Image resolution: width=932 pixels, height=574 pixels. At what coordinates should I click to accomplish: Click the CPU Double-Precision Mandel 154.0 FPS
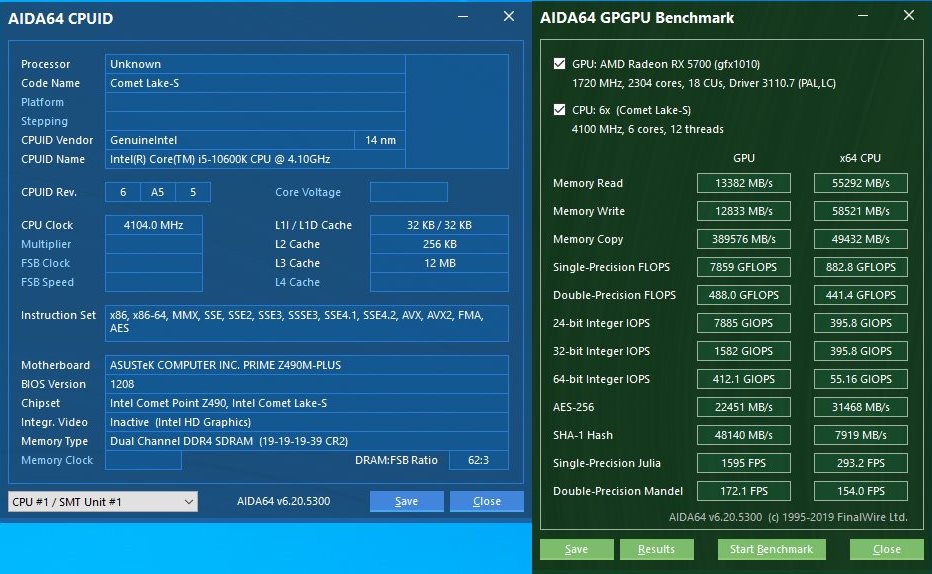(x=861, y=491)
